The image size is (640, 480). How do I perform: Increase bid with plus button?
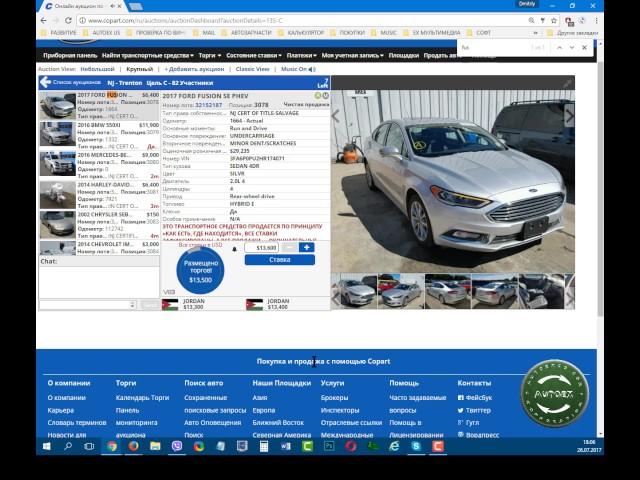(307, 248)
